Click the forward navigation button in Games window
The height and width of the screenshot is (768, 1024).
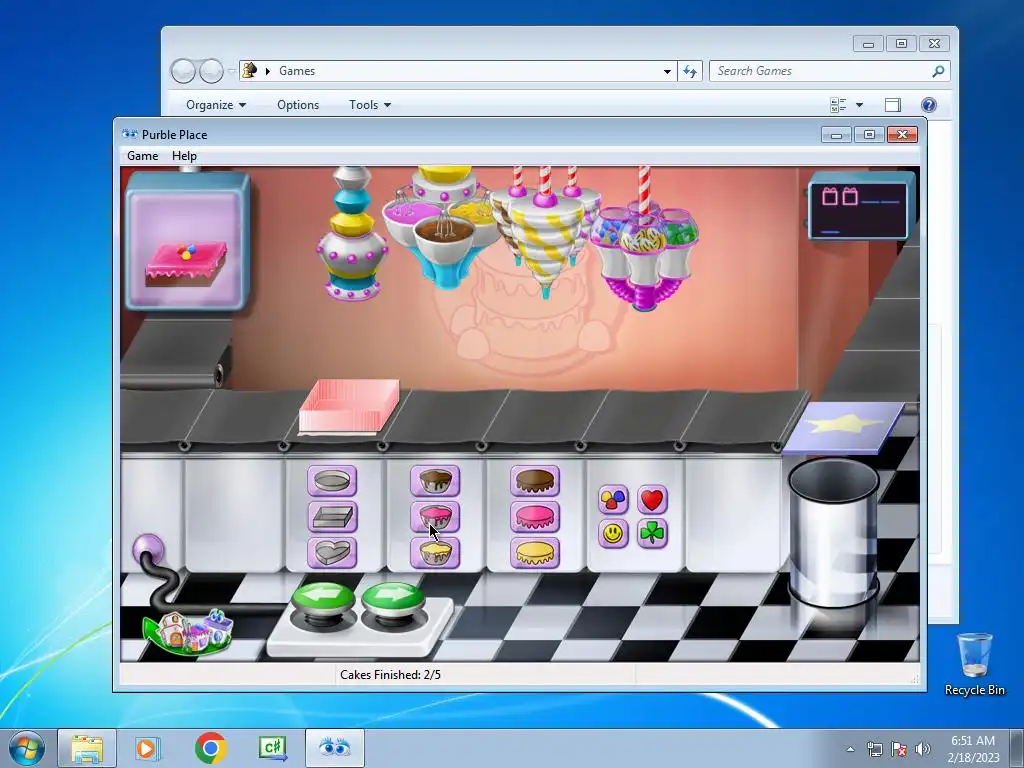(x=211, y=71)
